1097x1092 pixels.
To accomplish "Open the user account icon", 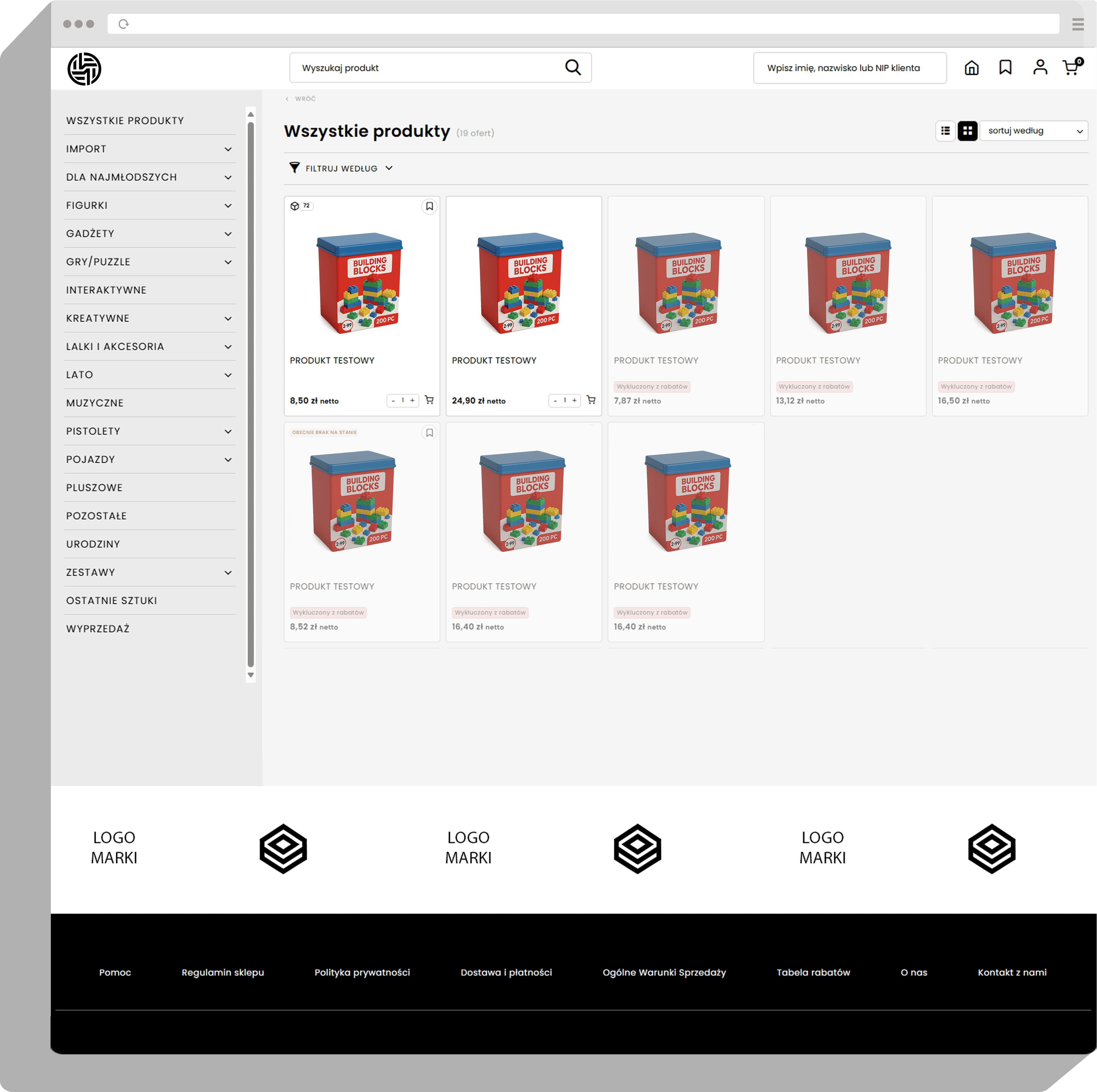I will point(1040,67).
